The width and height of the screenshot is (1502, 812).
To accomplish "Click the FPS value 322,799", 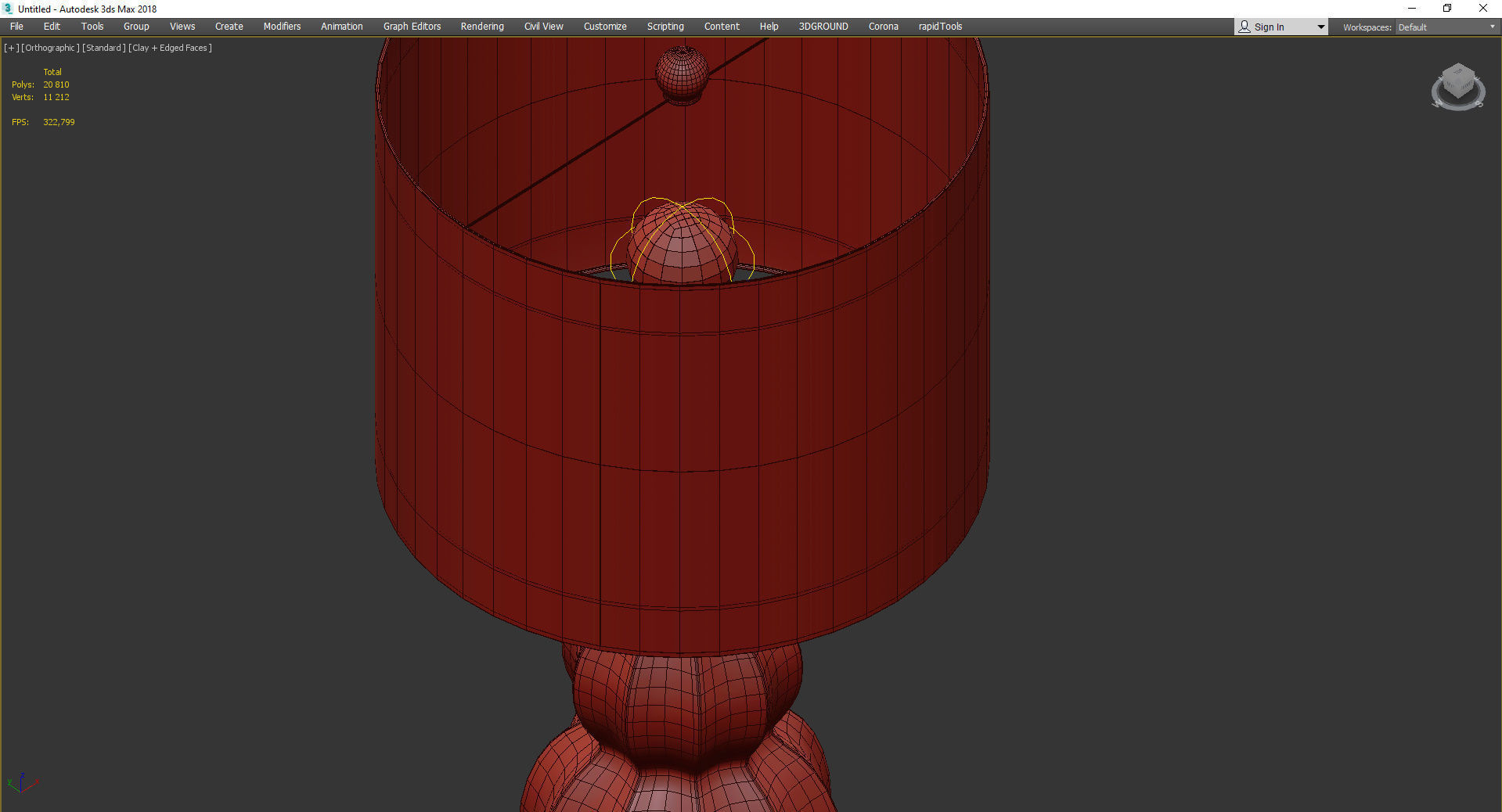I will click(x=59, y=122).
